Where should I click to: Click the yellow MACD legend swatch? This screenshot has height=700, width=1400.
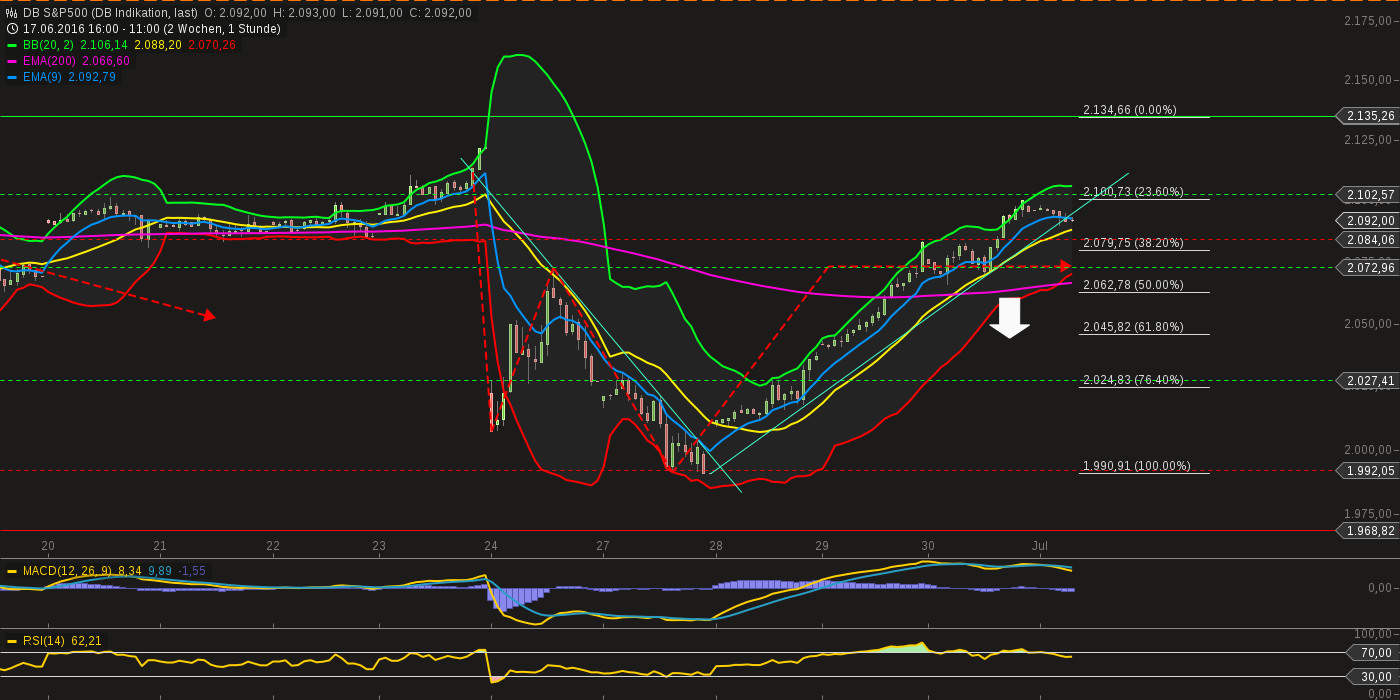(12, 571)
